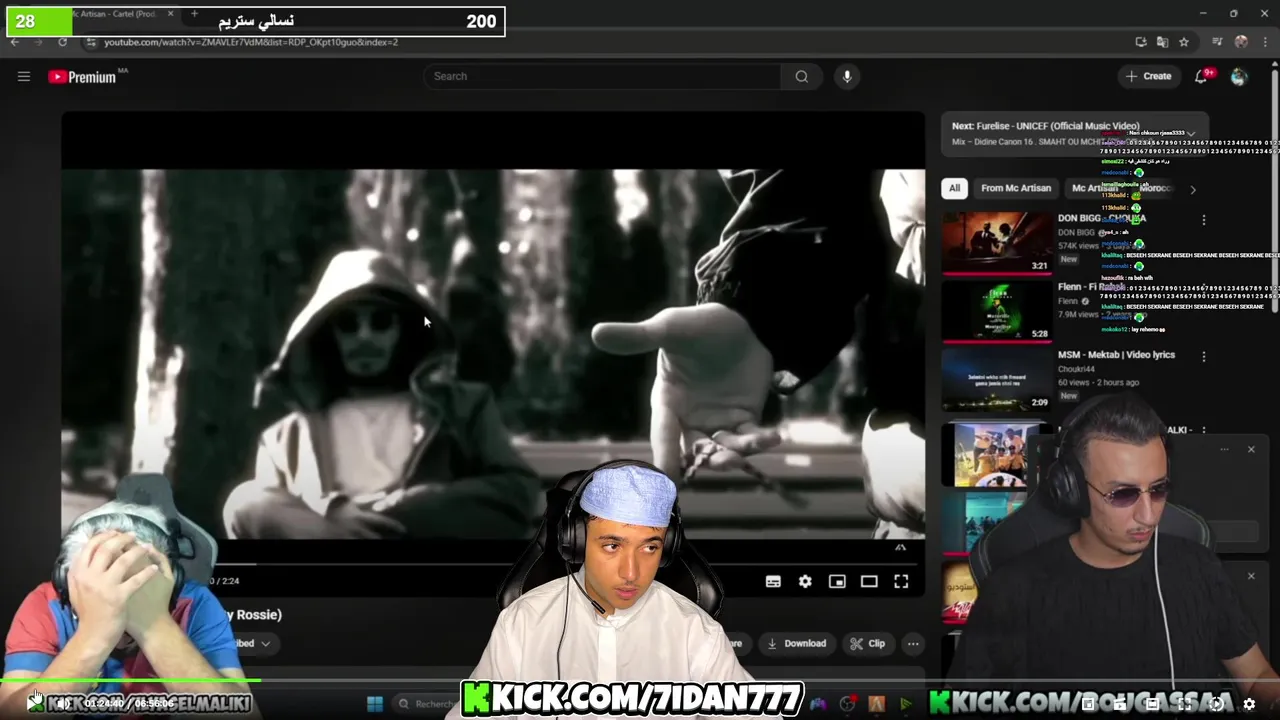
Task: Open the round taskbar icon with red badge
Action: click(848, 704)
